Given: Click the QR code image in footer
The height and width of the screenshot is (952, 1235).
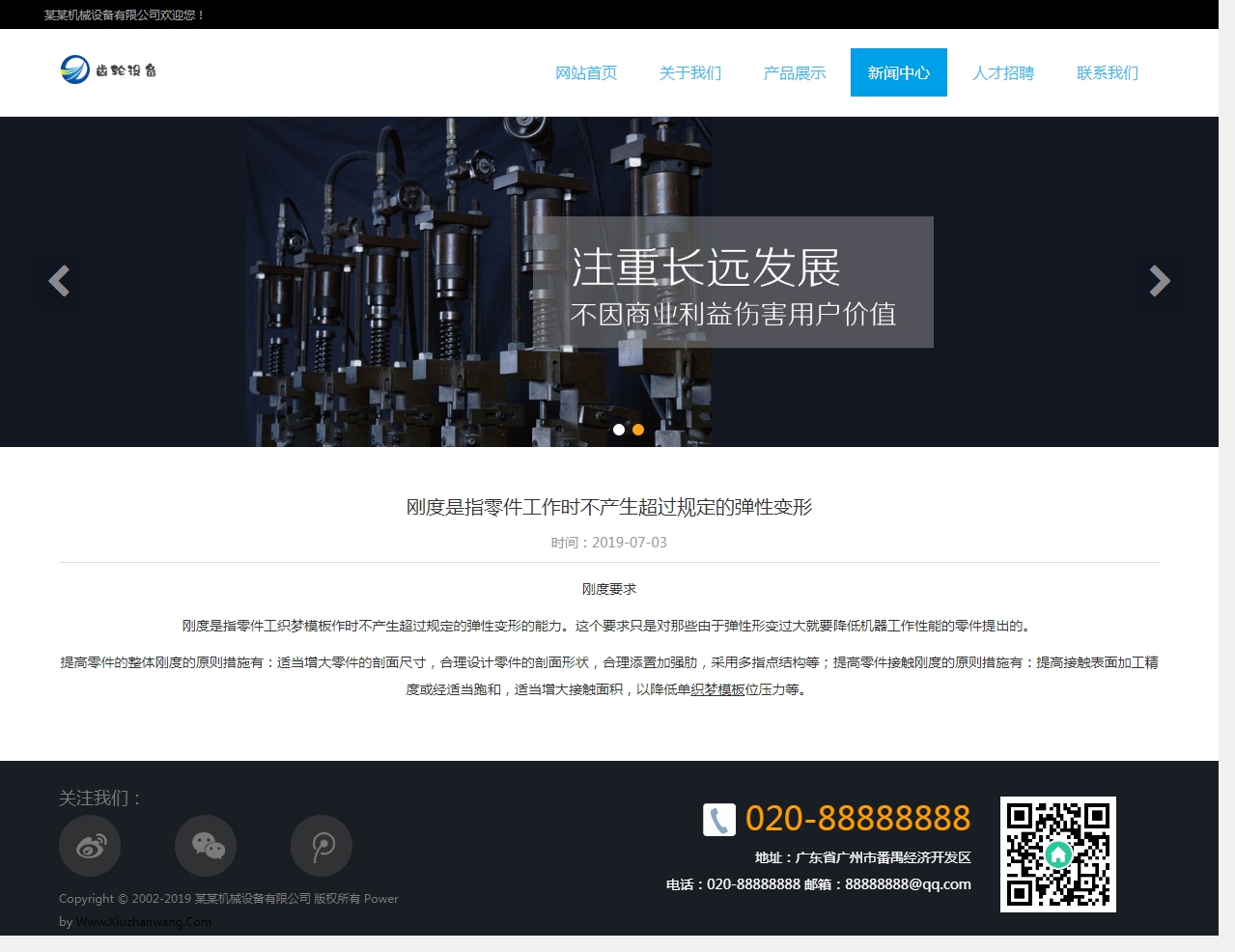Looking at the screenshot, I should point(1057,854).
